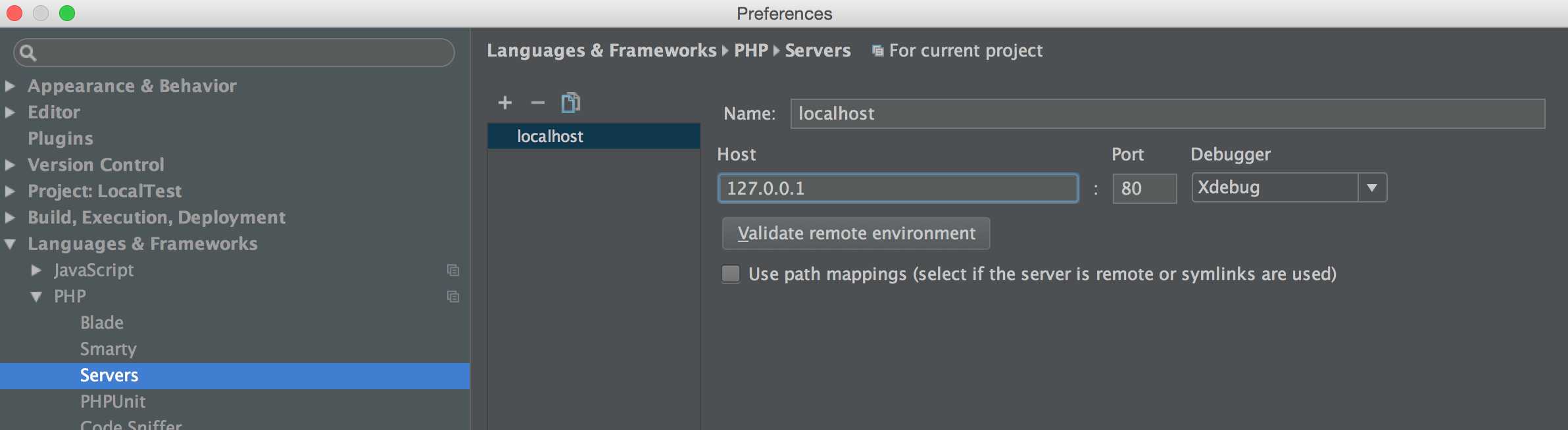Enable the Use path mappings checkbox
Image resolution: width=1568 pixels, height=430 pixels.
tap(731, 274)
